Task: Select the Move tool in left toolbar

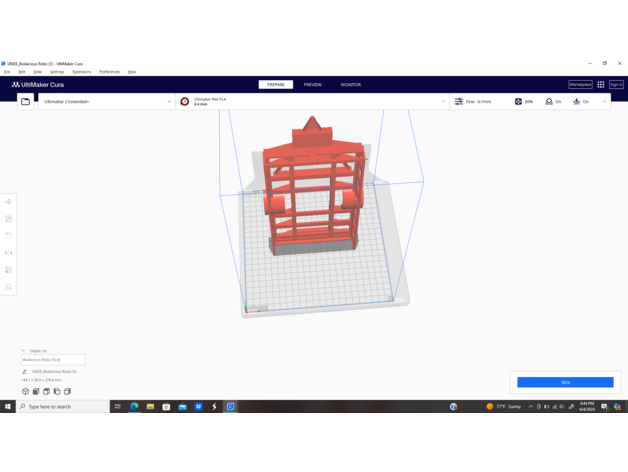Action: (x=9, y=202)
